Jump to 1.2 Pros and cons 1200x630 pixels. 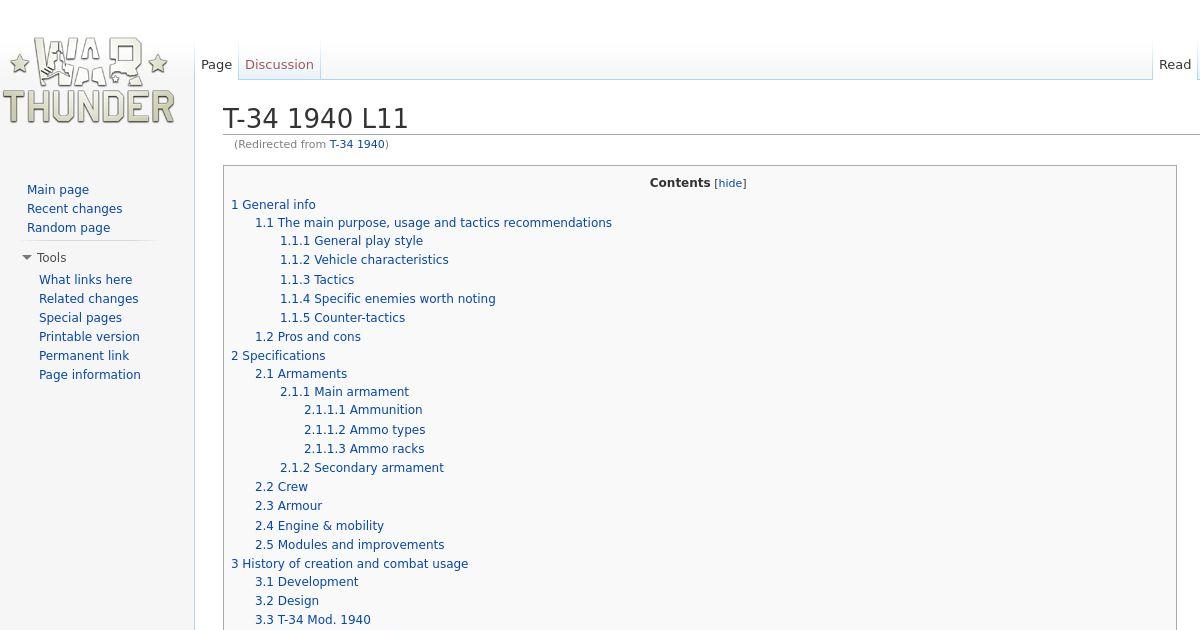coord(308,337)
